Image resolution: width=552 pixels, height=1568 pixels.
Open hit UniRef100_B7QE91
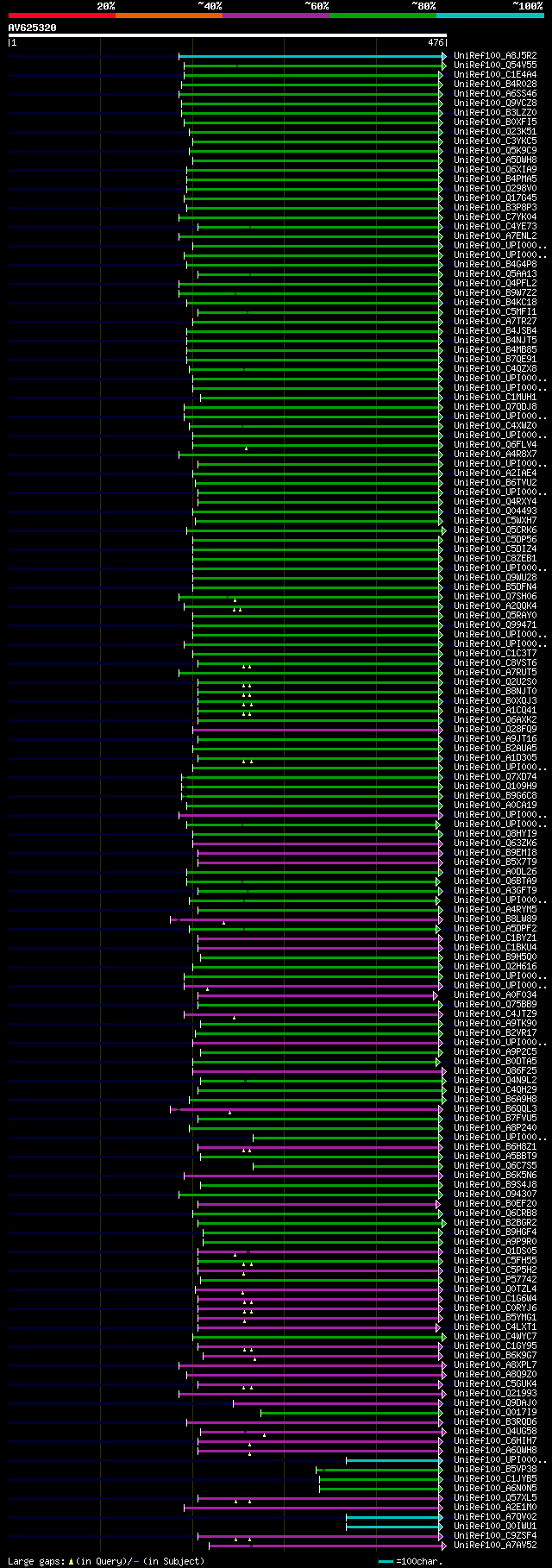click(495, 359)
